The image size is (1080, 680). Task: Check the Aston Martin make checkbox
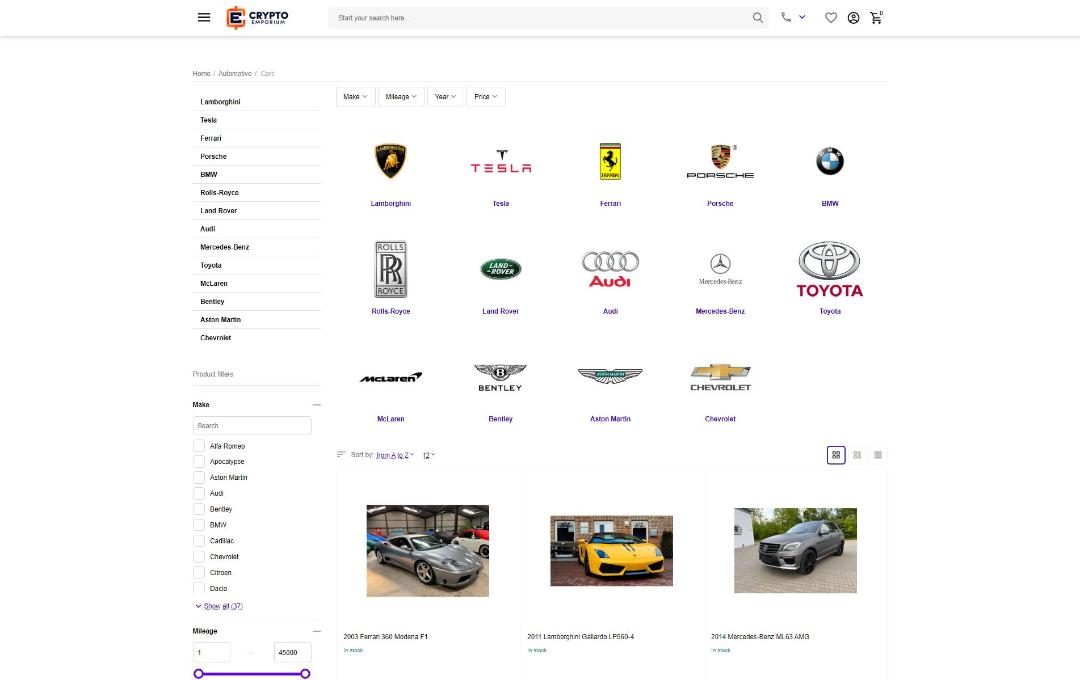click(x=199, y=477)
